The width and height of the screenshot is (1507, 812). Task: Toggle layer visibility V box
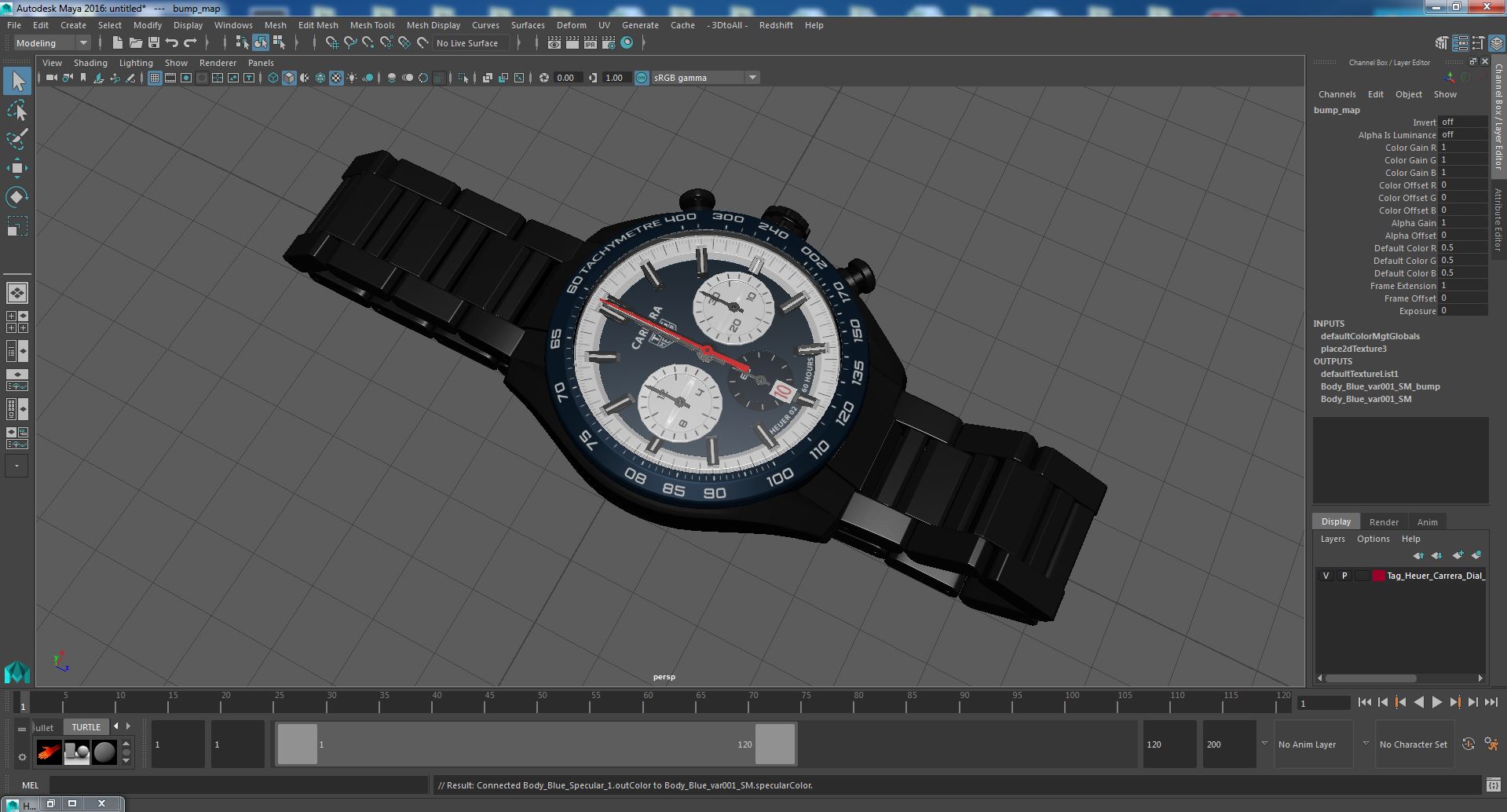1326,576
